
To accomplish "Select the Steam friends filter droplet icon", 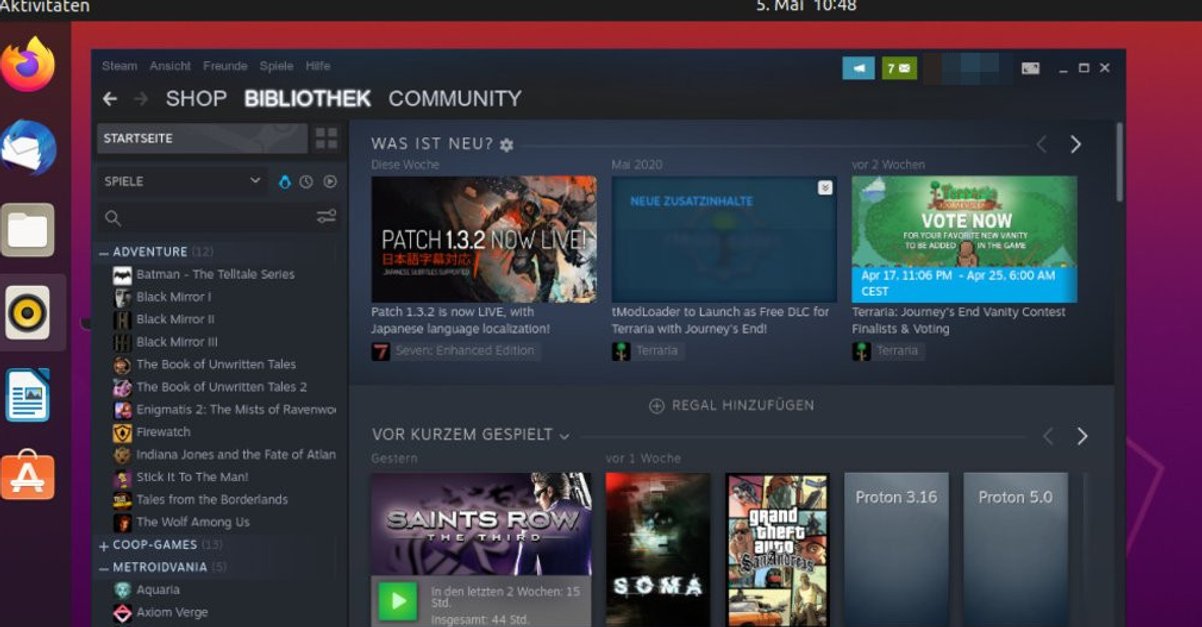I will (285, 181).
